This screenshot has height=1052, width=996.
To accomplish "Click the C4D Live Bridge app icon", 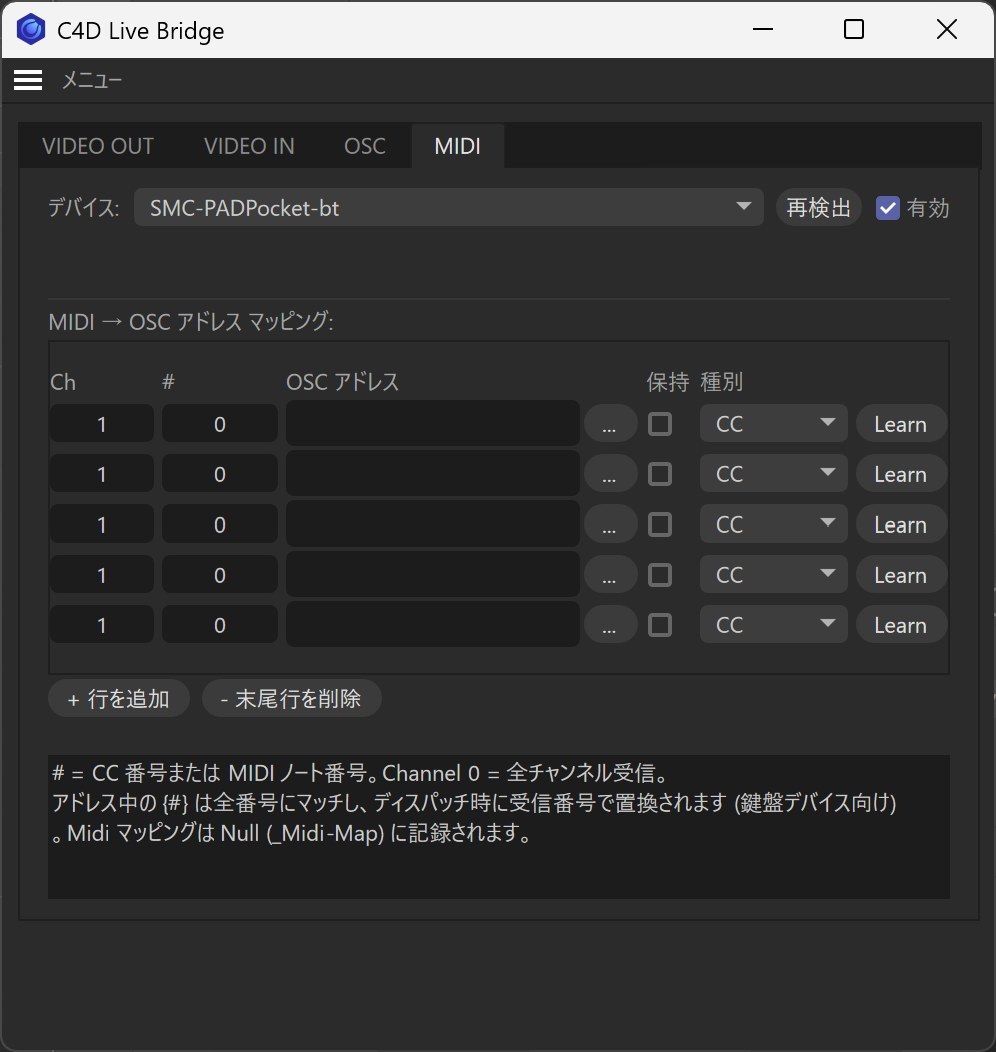I will pyautogui.click(x=31, y=30).
